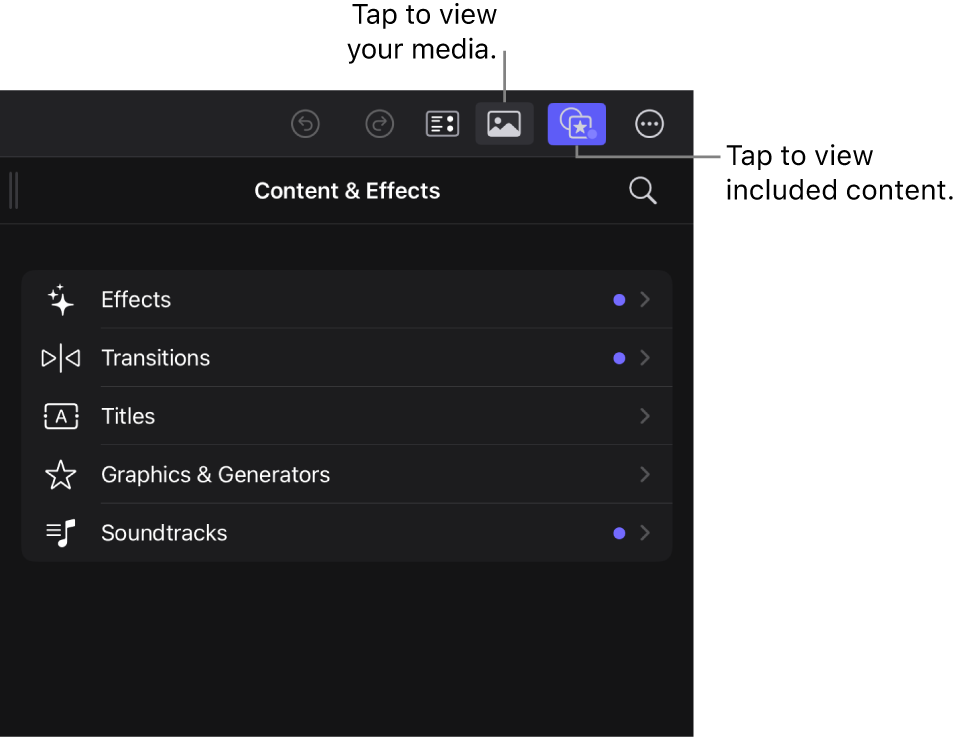Open the media browser with the photo icon
Viewport: 976px width, 738px height.
[x=504, y=123]
